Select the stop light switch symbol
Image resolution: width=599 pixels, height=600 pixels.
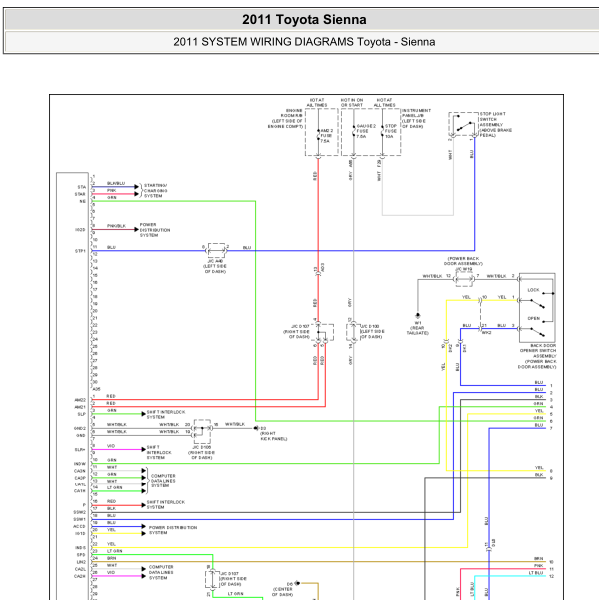tap(464, 125)
